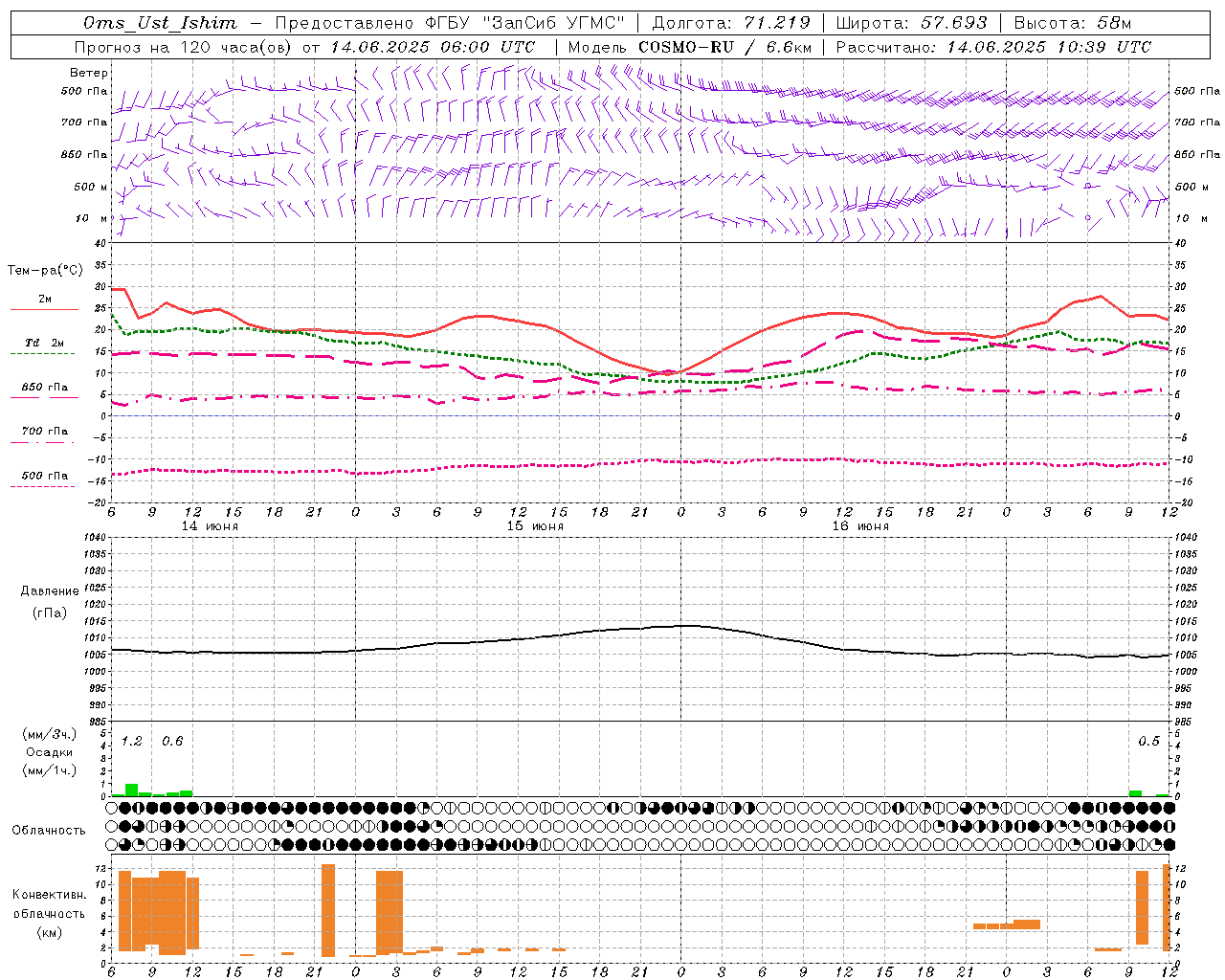
Task: Click the 2м temperature legend line
Action: 44,304
